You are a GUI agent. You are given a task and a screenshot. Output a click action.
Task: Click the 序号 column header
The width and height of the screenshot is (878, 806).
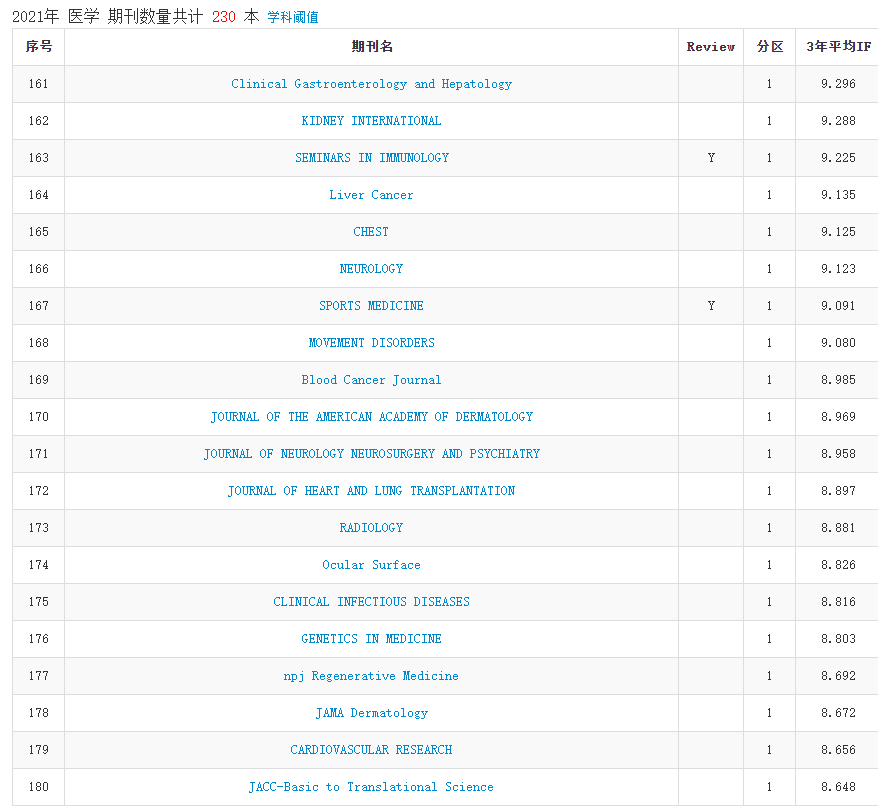(39, 46)
